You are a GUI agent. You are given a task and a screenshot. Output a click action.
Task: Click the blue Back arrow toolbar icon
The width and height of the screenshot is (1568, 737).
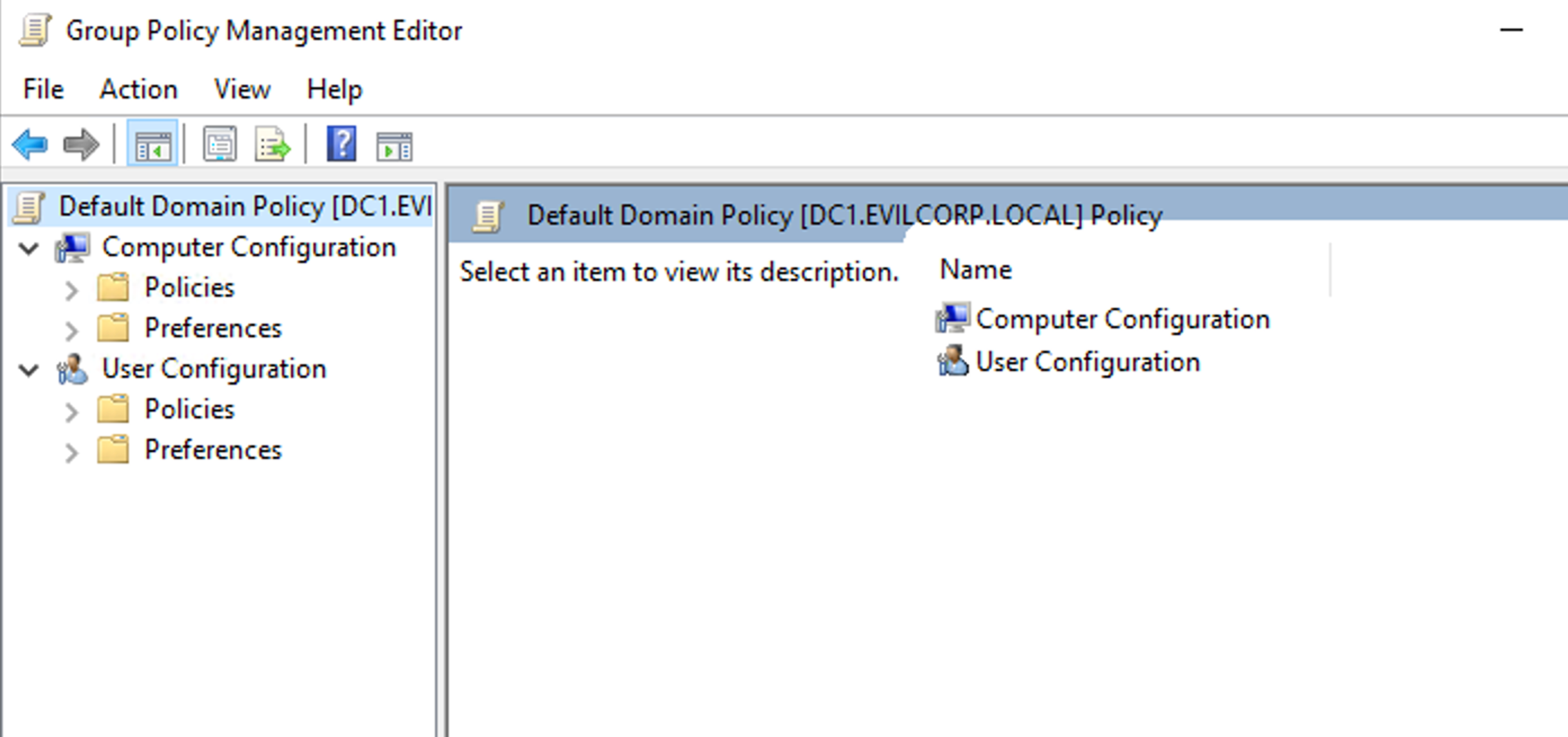click(x=29, y=144)
